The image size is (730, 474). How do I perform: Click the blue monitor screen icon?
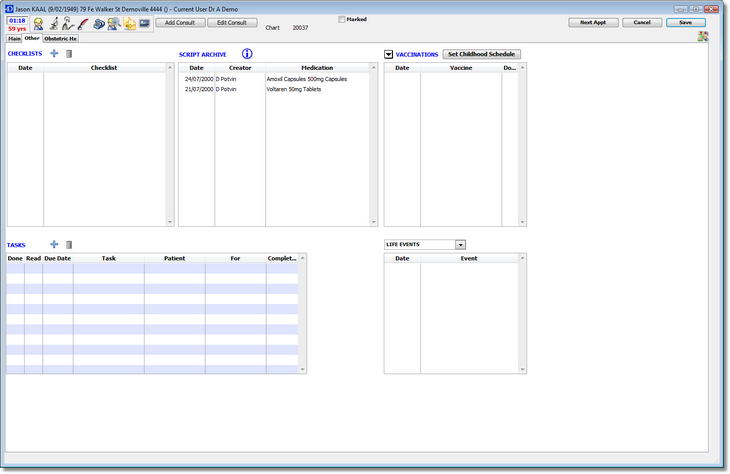(x=144, y=23)
